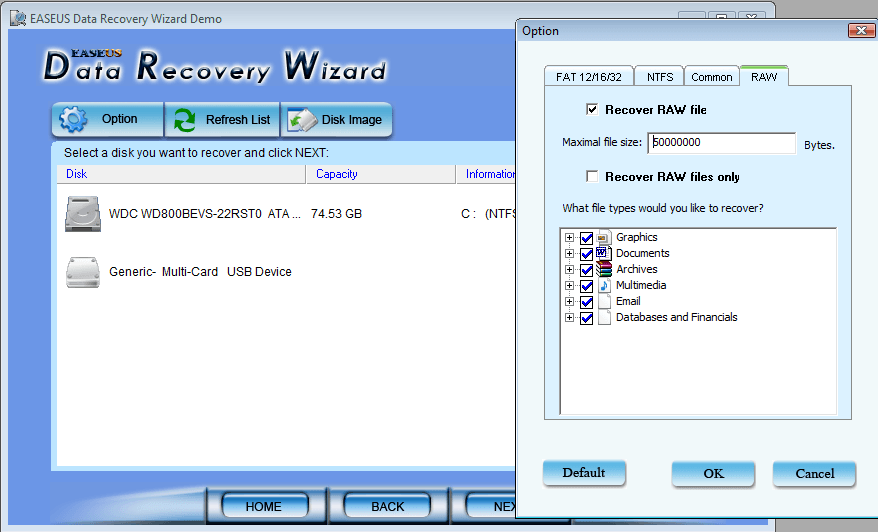This screenshot has height=532, width=878.
Task: Expand the Documents tree node
Action: click(x=569, y=253)
